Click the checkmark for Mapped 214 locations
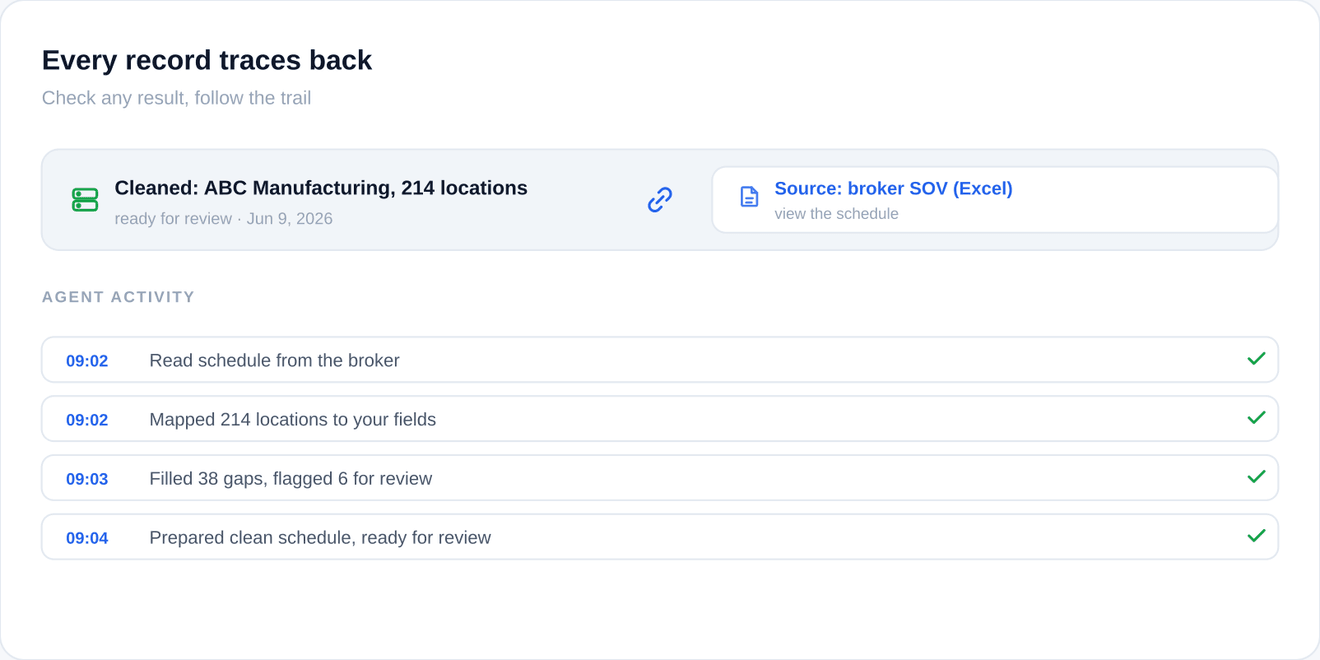 pyautogui.click(x=1257, y=418)
